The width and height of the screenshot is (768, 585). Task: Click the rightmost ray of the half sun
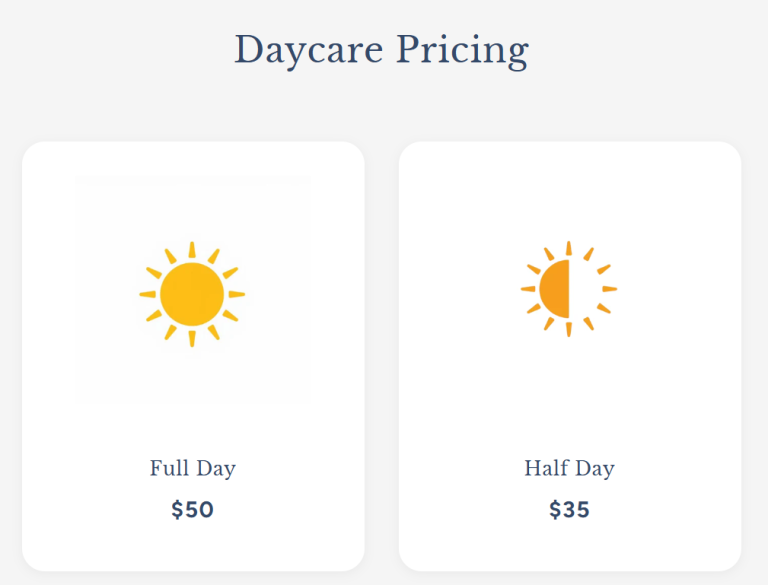[609, 289]
